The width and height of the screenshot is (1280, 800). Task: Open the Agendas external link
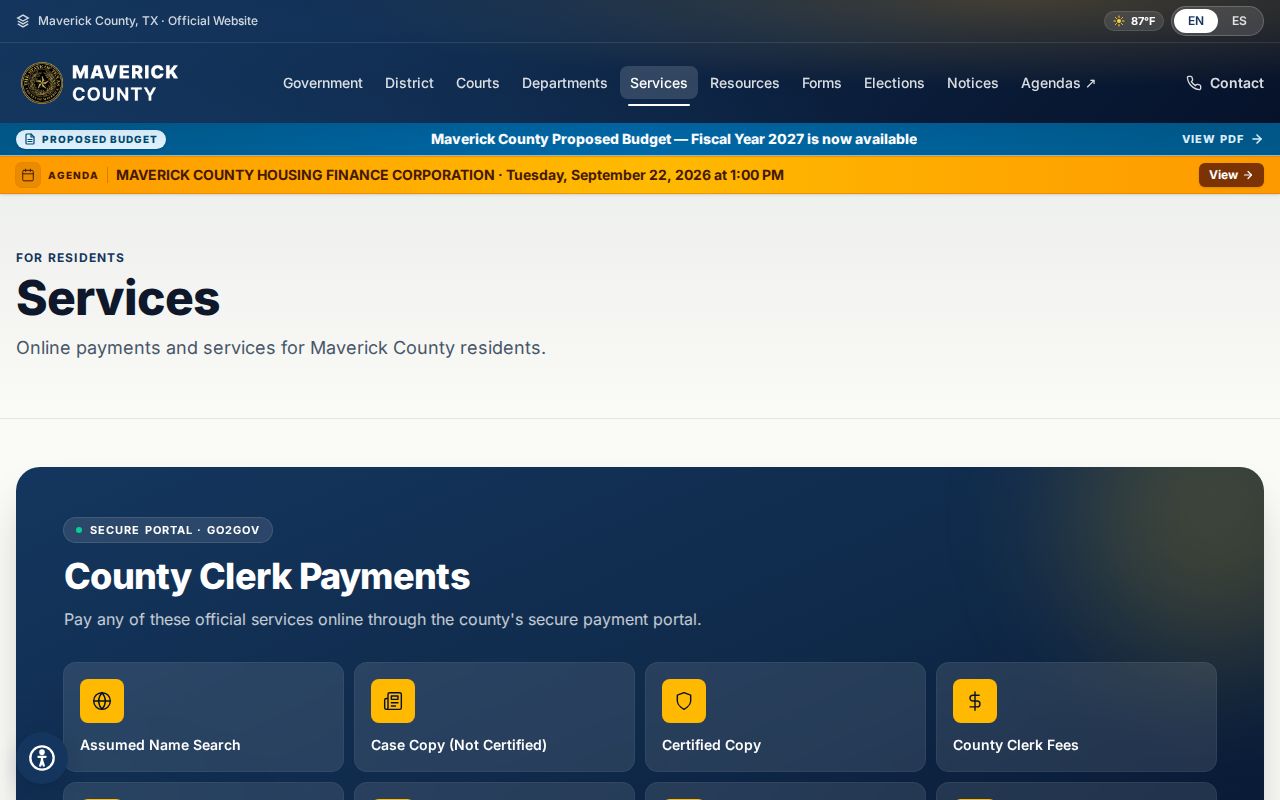pyautogui.click(x=1058, y=83)
